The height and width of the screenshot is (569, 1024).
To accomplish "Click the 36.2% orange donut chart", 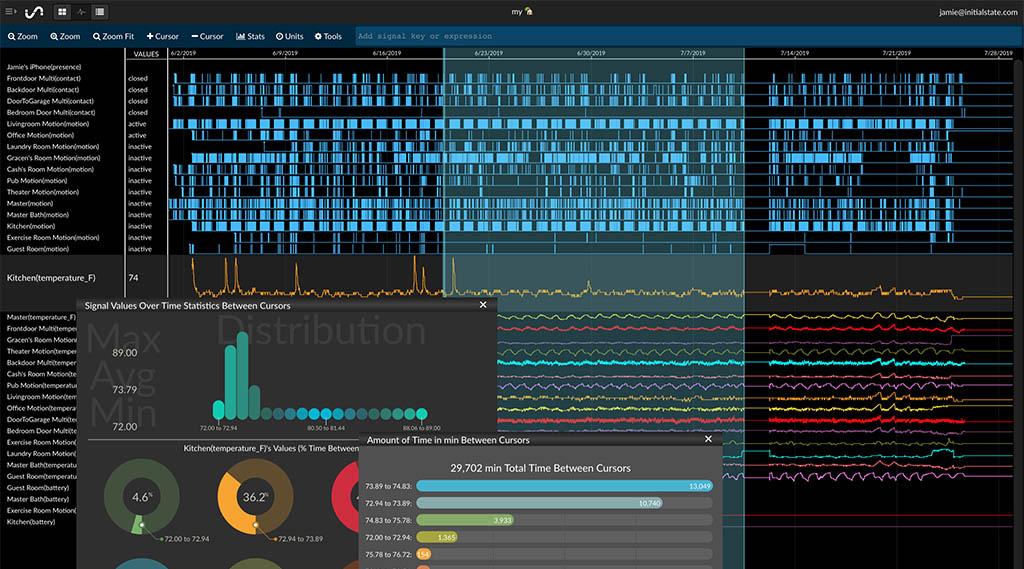I will [255, 497].
